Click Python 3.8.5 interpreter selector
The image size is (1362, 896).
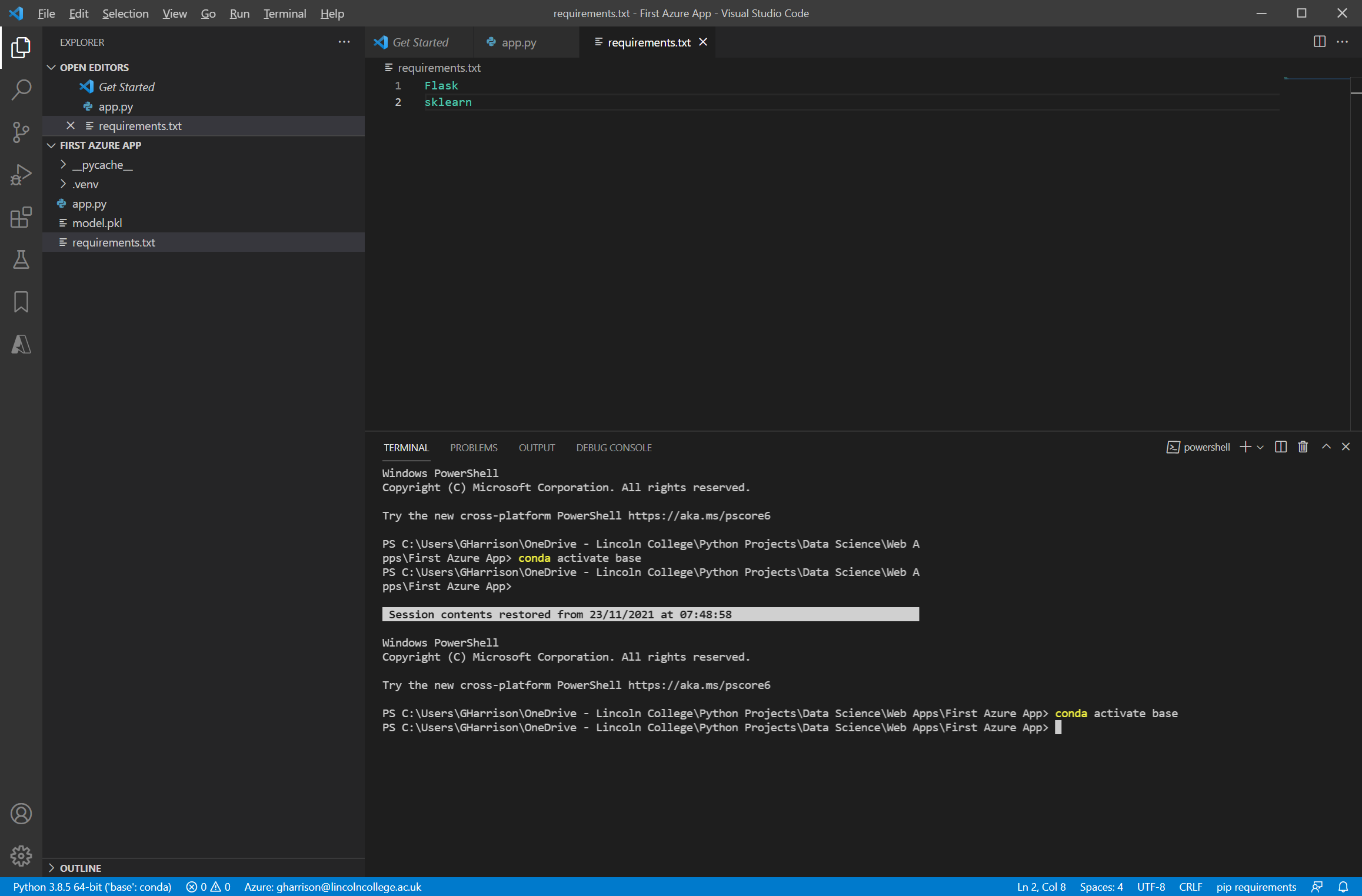[92, 887]
